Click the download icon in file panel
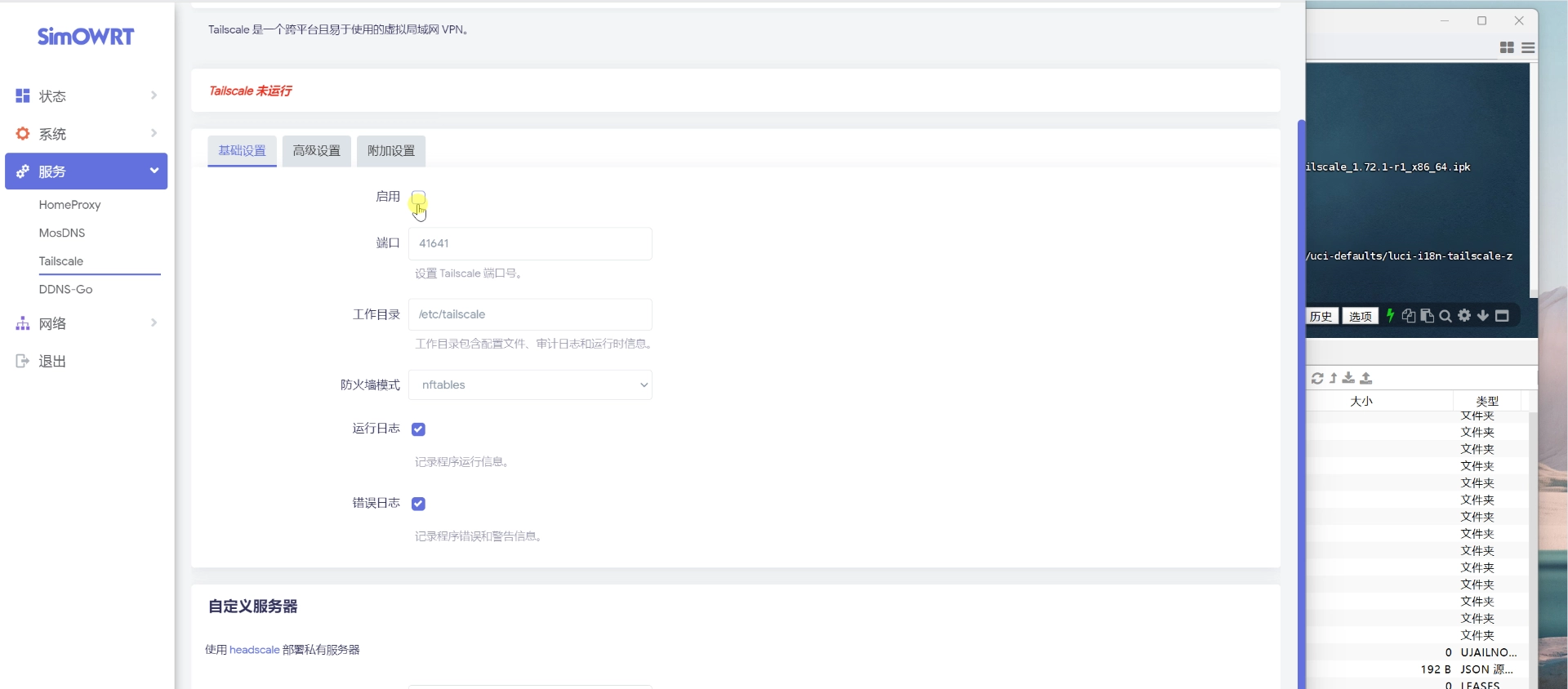1568x689 pixels. pyautogui.click(x=1348, y=378)
